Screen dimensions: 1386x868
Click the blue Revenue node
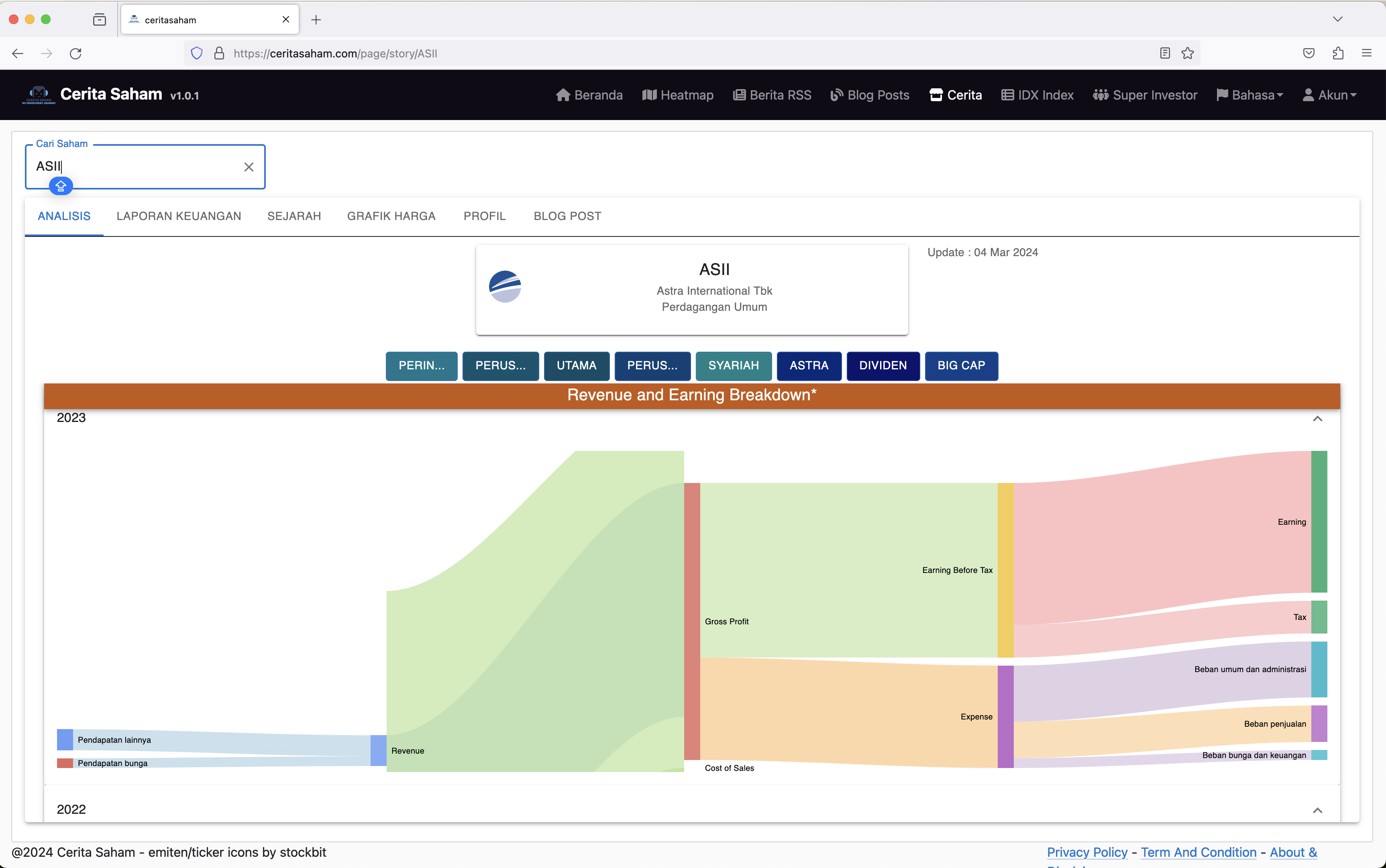click(378, 750)
